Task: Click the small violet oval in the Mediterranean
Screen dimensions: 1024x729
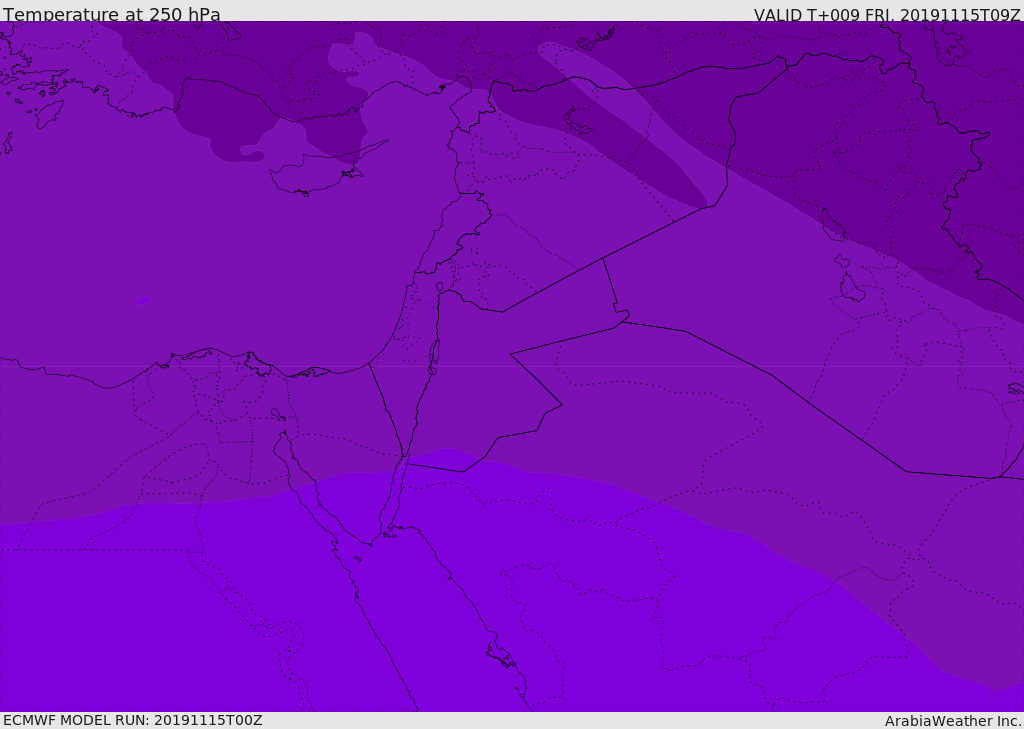Action: point(143,301)
